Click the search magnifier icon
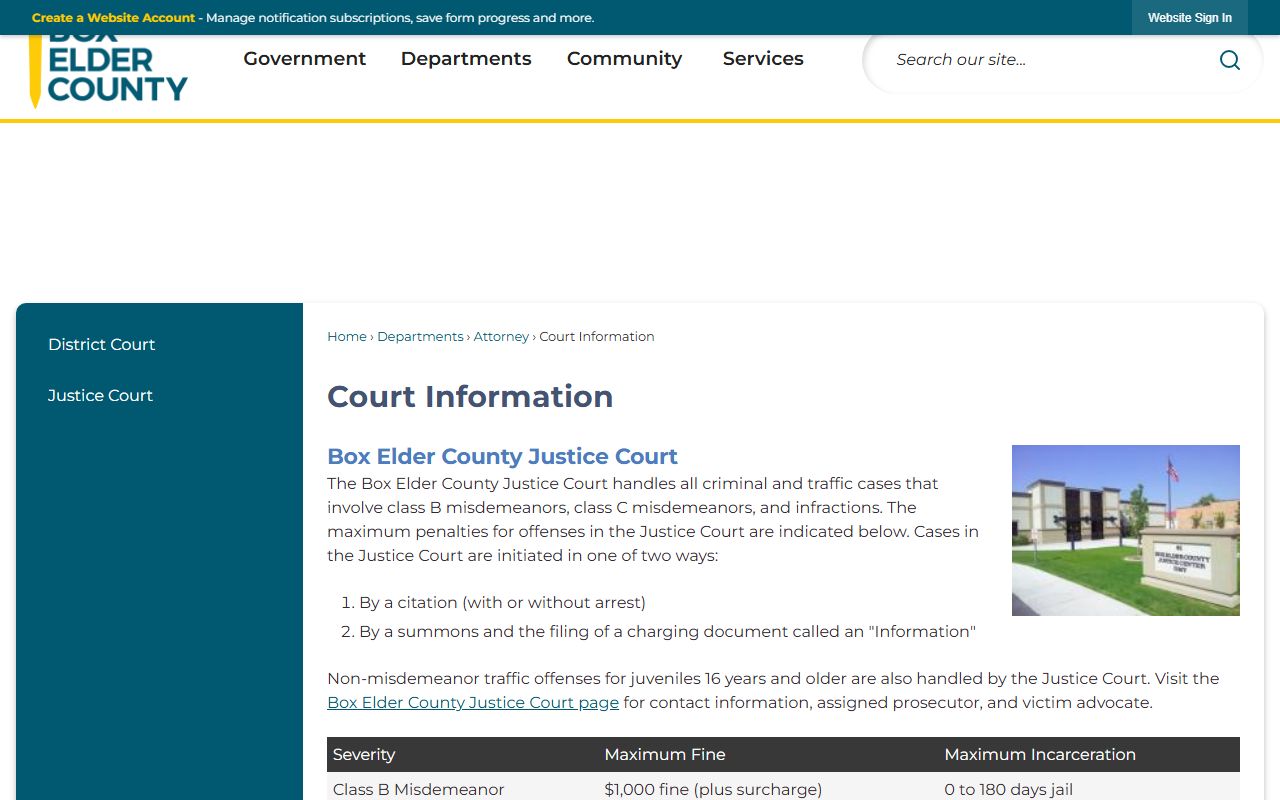The width and height of the screenshot is (1280, 800). click(1229, 60)
